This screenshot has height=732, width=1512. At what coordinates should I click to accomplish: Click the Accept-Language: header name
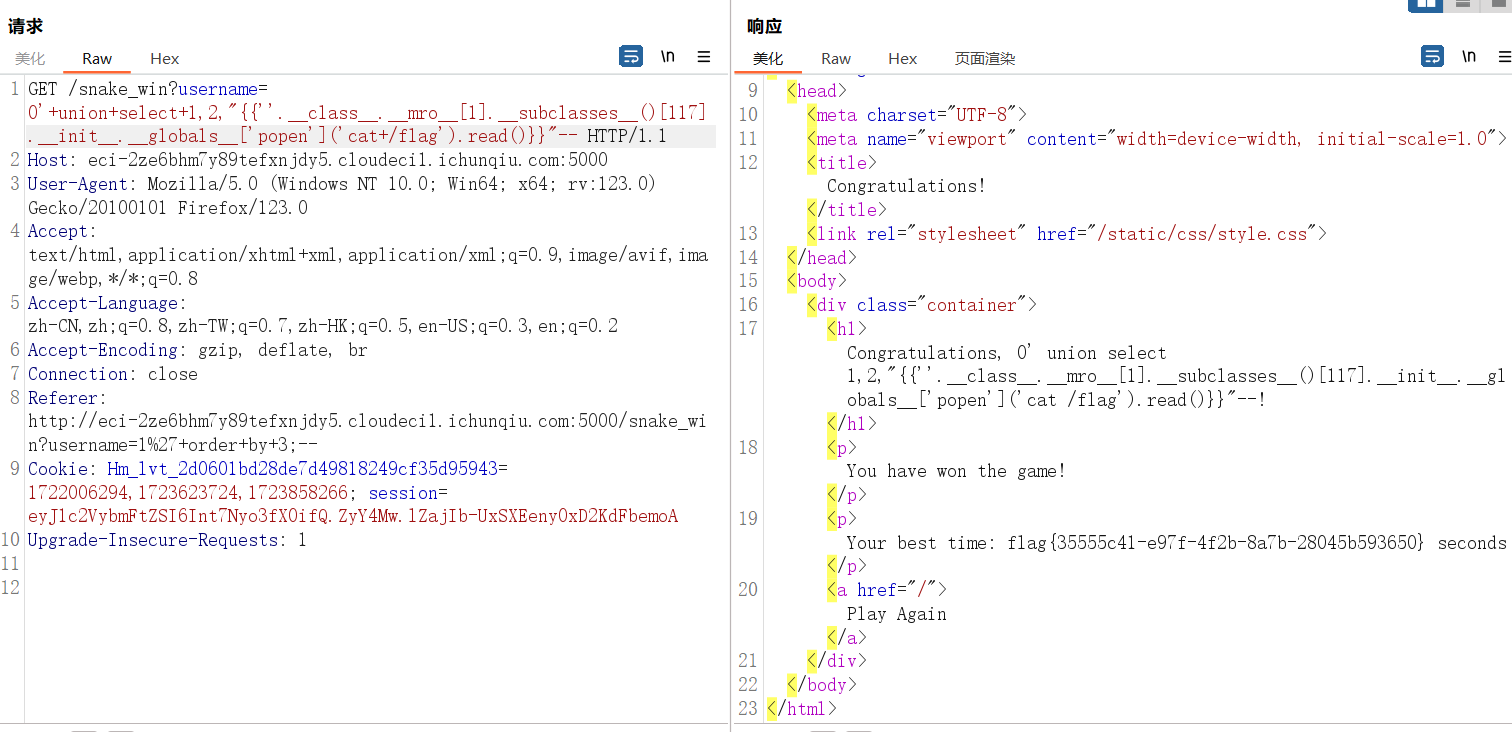tap(107, 303)
